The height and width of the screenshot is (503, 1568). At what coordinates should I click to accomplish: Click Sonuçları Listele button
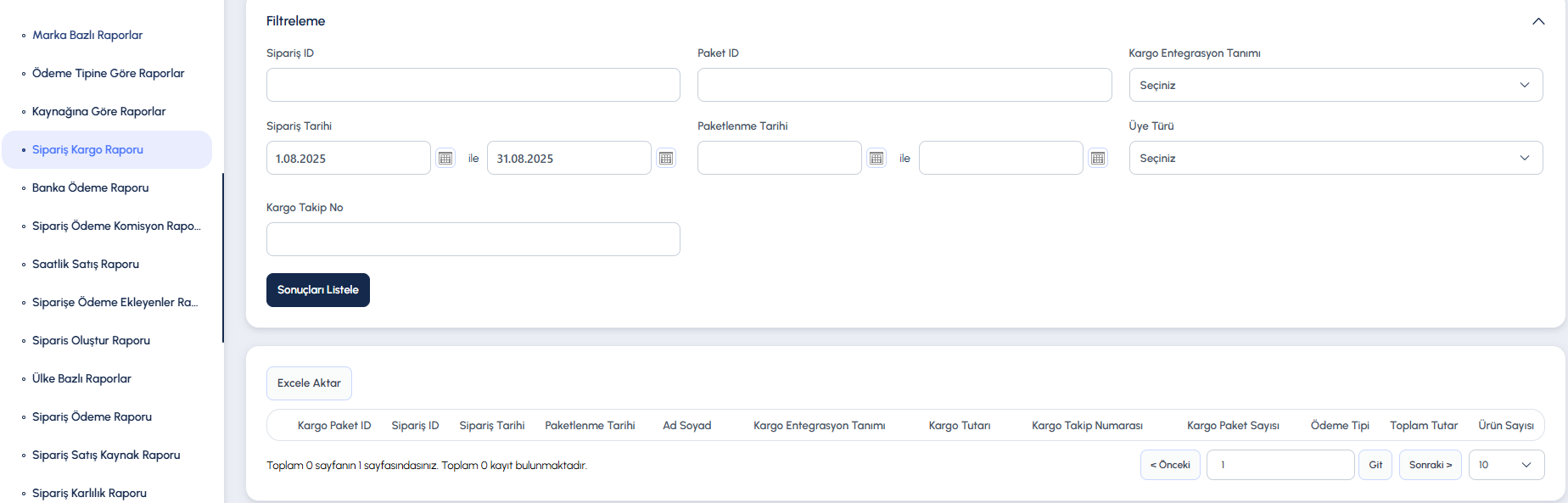318,290
